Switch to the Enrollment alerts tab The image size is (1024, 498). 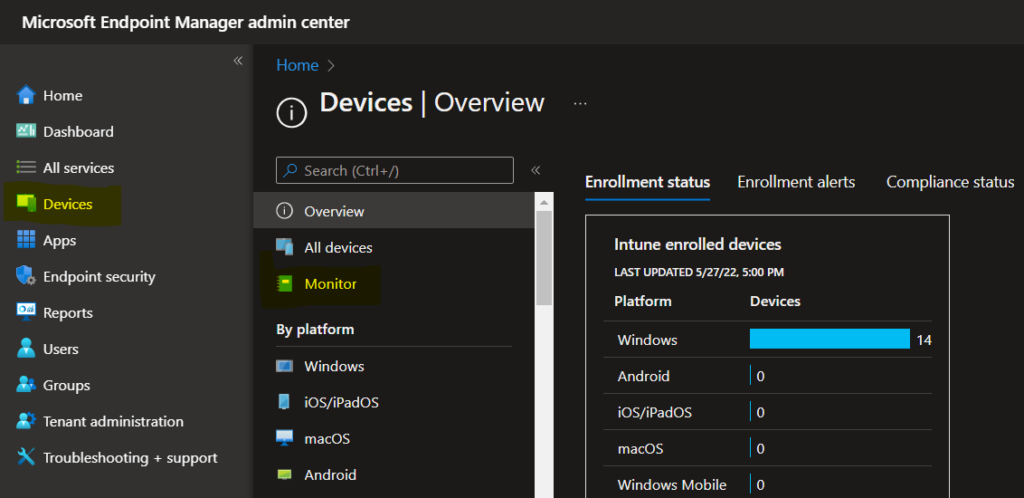[x=796, y=182]
